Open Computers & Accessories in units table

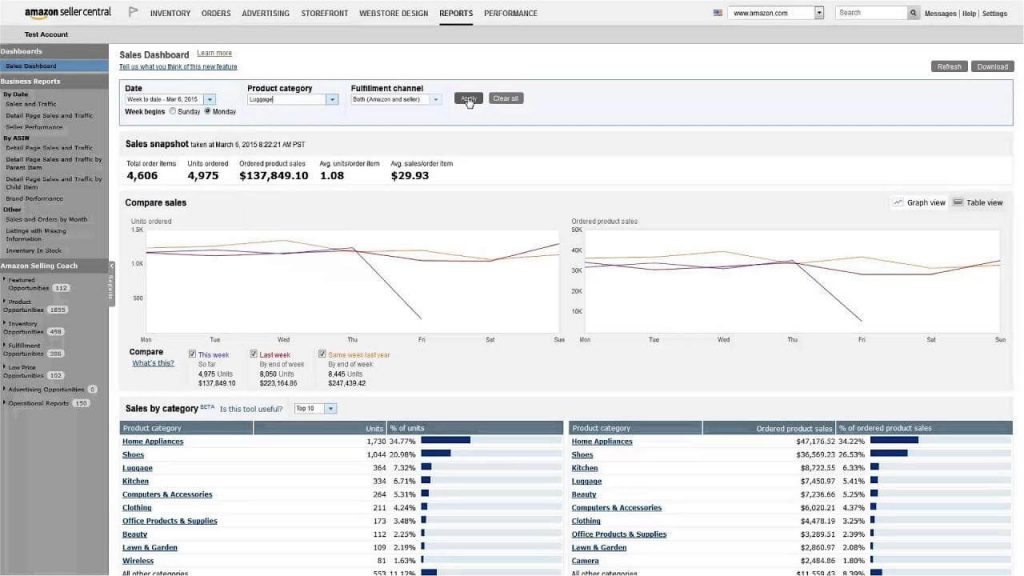pyautogui.click(x=167, y=494)
